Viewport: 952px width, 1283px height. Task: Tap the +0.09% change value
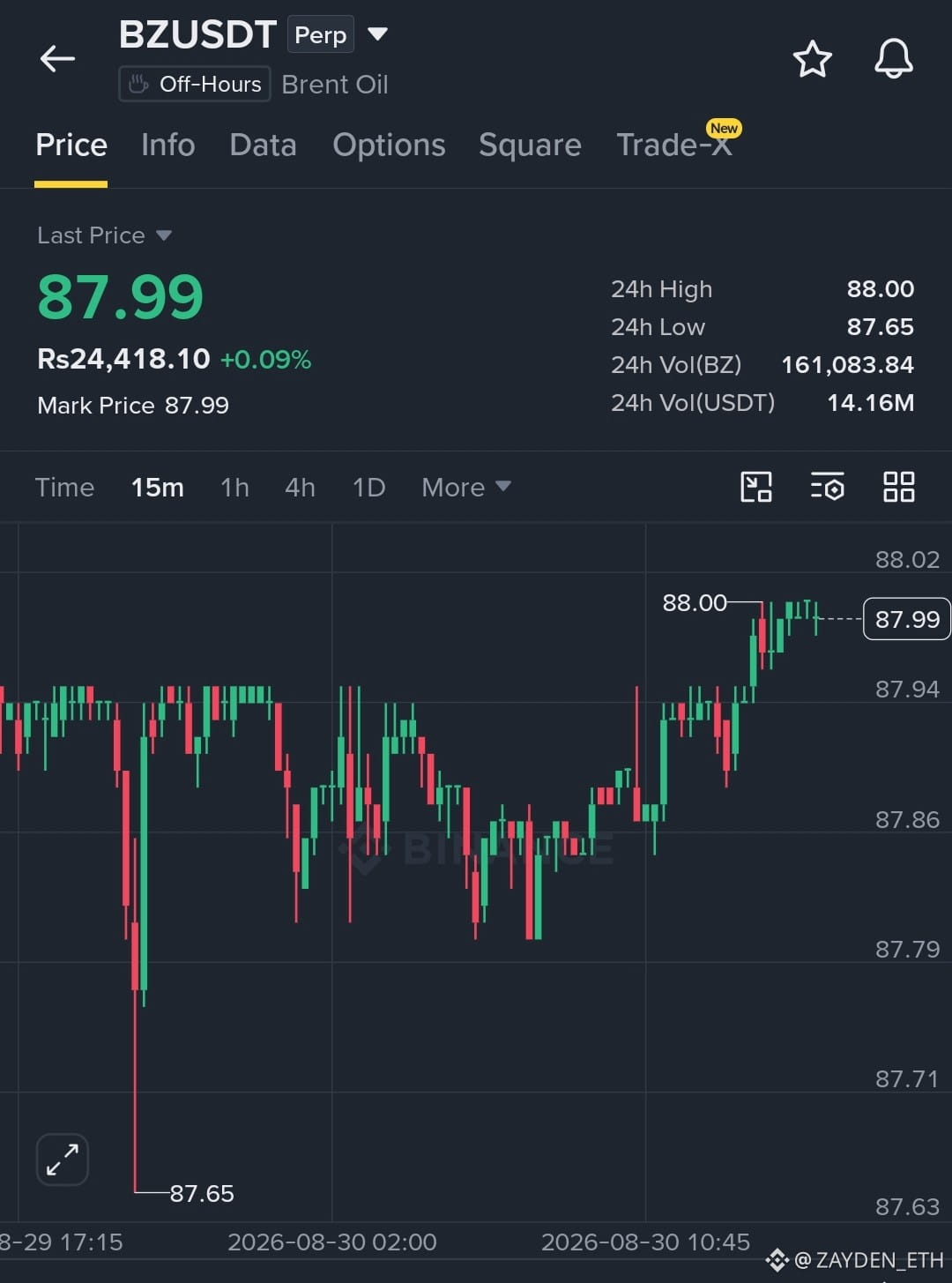pyautogui.click(x=265, y=360)
